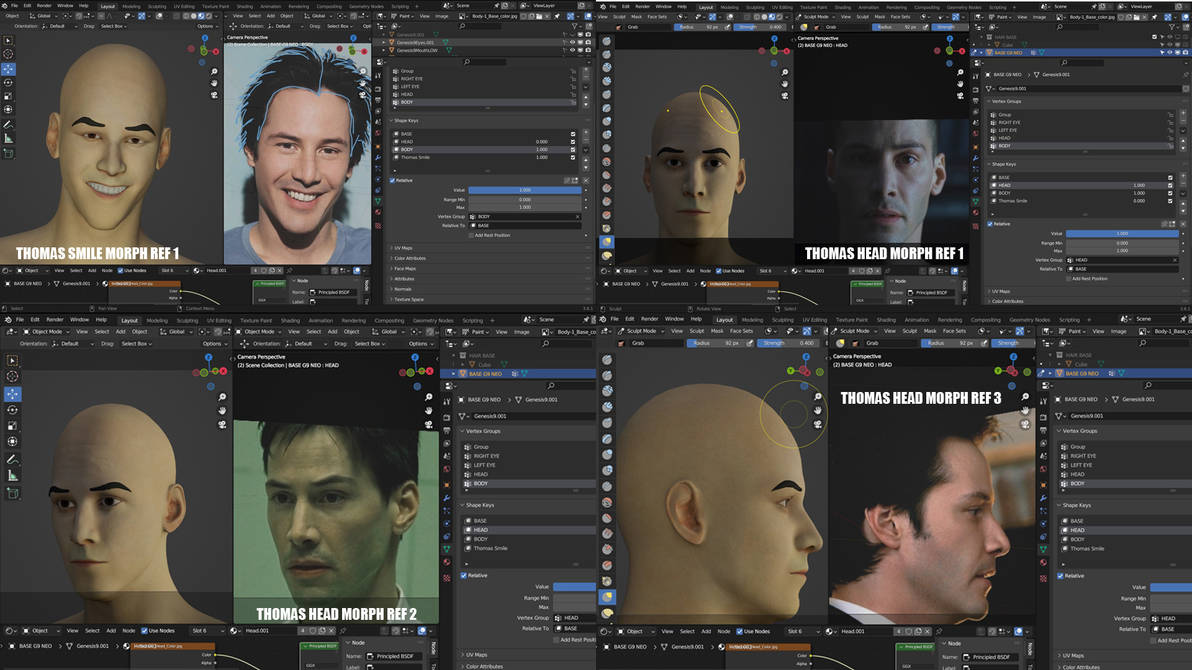Select the Clay Strips brush in bottom-right Blender window
The width and height of the screenshot is (1192, 670).
[607, 407]
